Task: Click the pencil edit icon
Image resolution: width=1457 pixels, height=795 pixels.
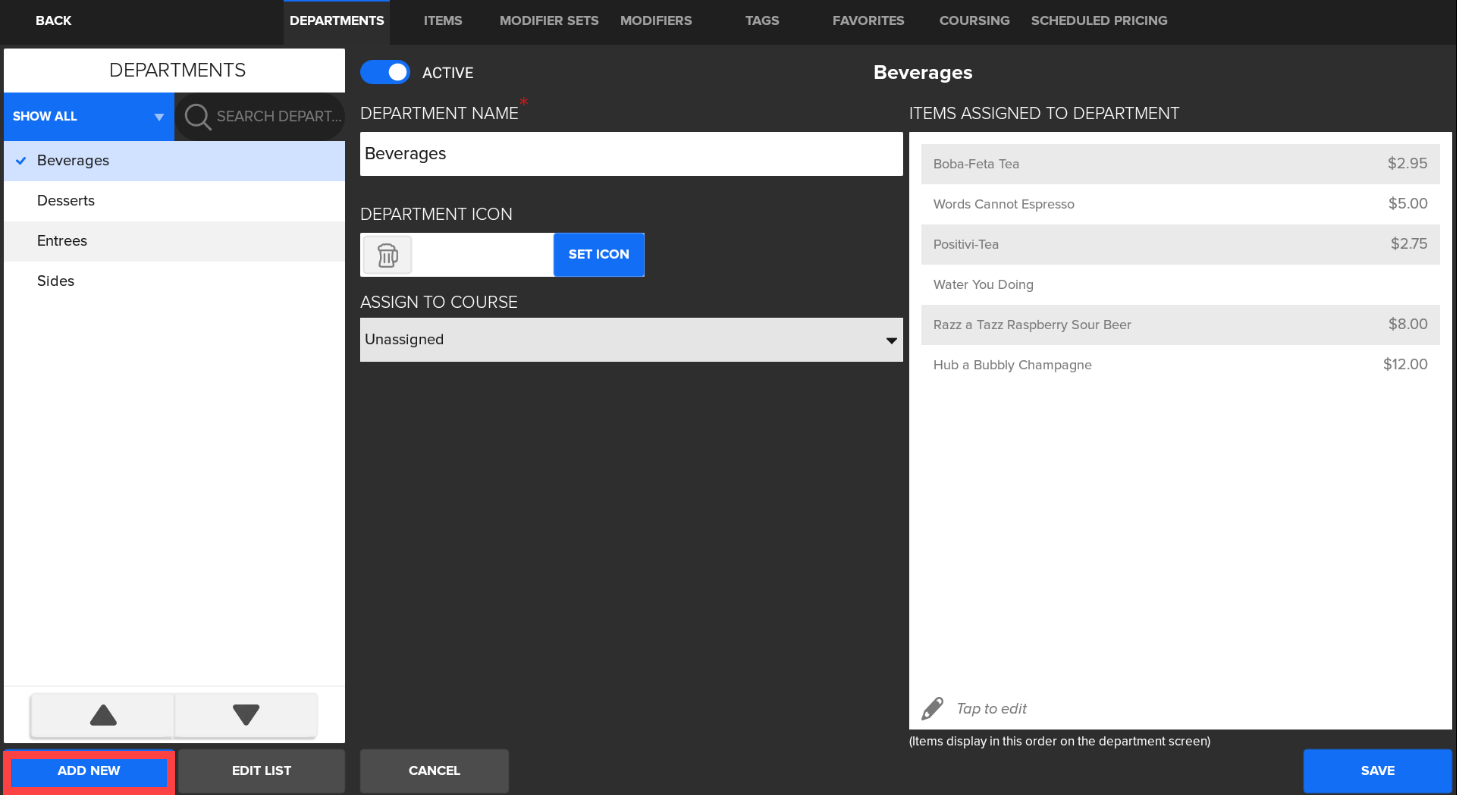Action: point(932,709)
